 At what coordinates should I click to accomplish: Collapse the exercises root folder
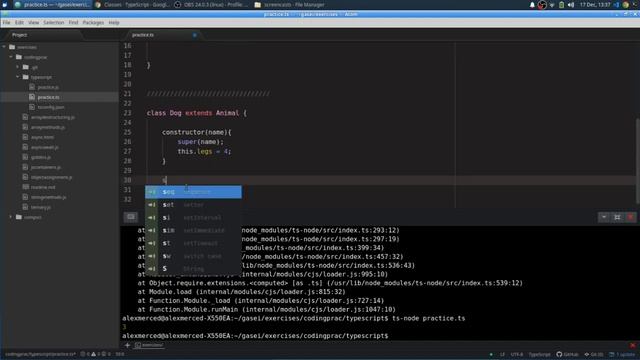click(4, 47)
